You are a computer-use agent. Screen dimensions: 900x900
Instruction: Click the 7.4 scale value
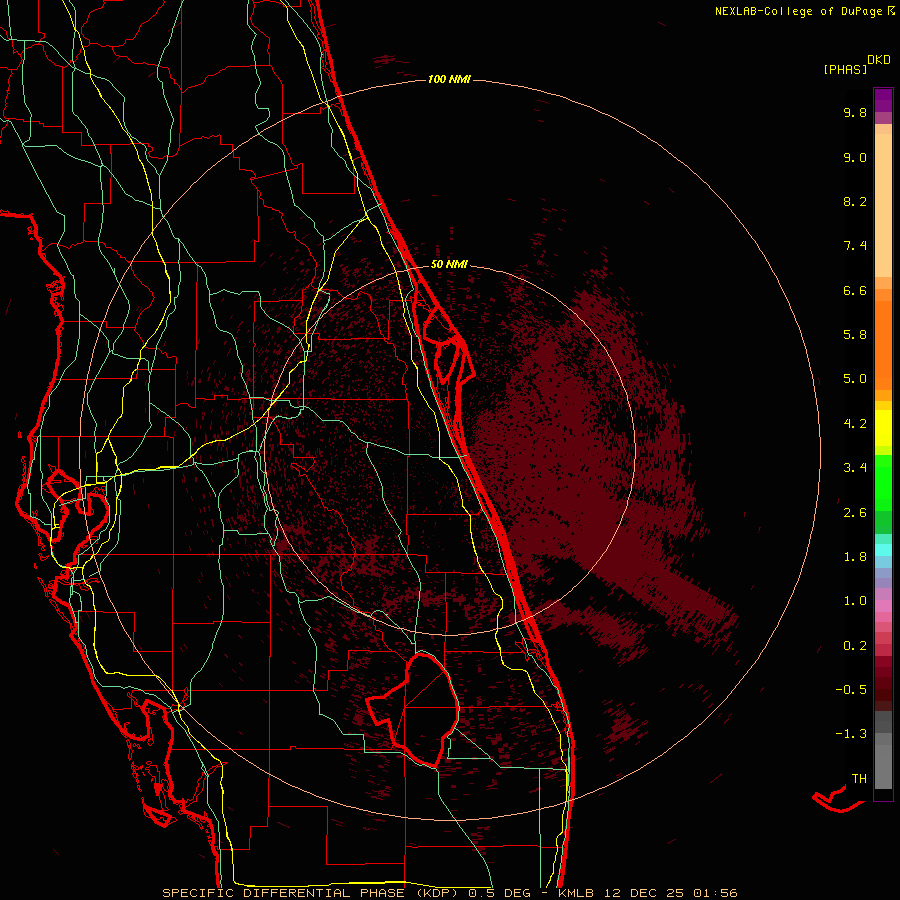[855, 246]
